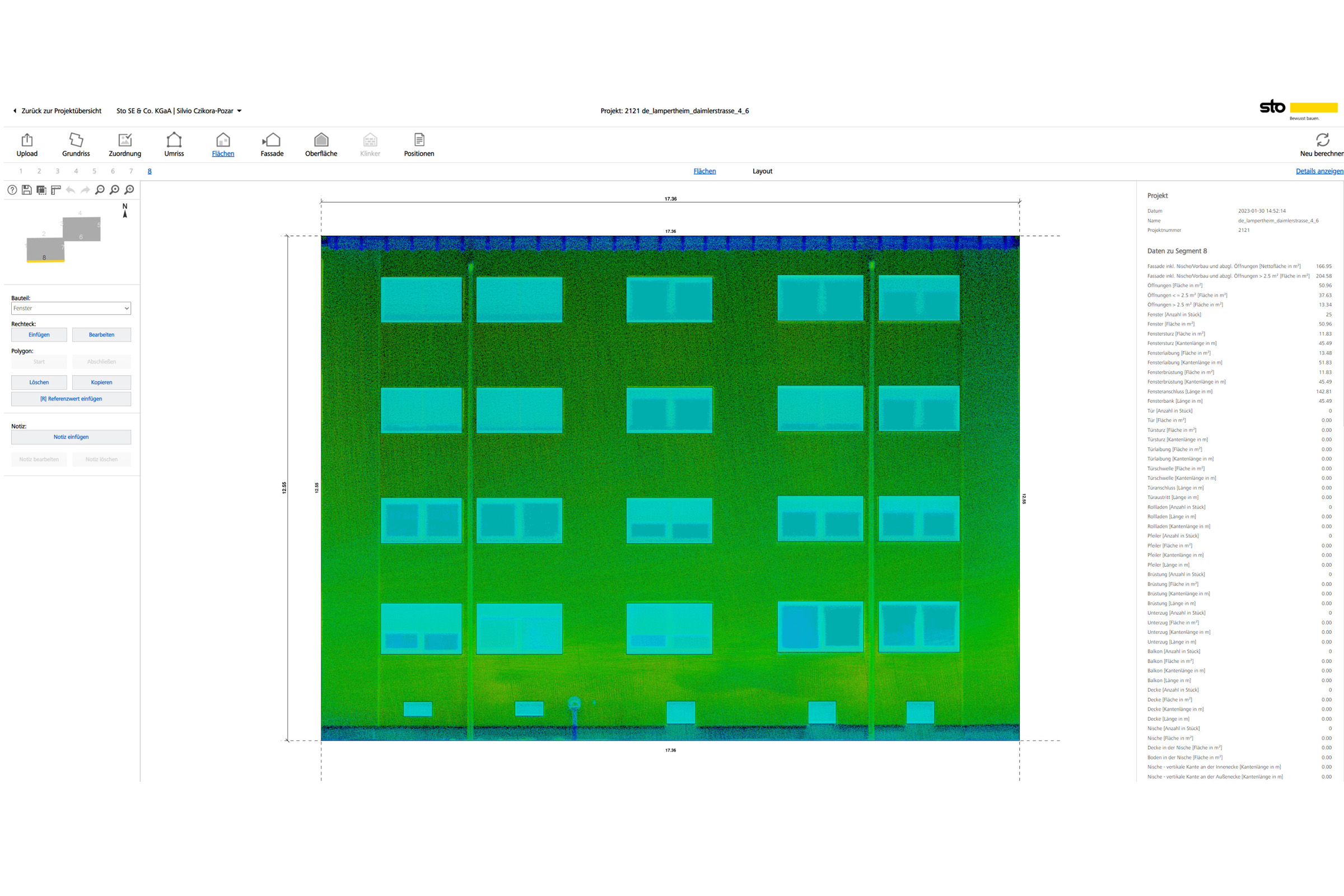The width and height of the screenshot is (1344, 896).
Task: Open the Fassade step icon
Action: tap(272, 140)
